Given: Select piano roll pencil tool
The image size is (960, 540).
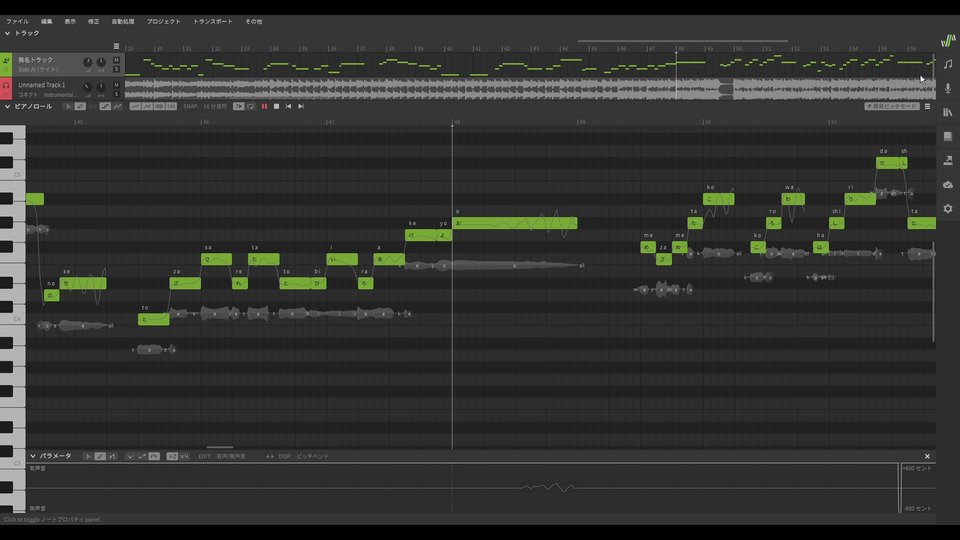Looking at the screenshot, I should (x=80, y=107).
